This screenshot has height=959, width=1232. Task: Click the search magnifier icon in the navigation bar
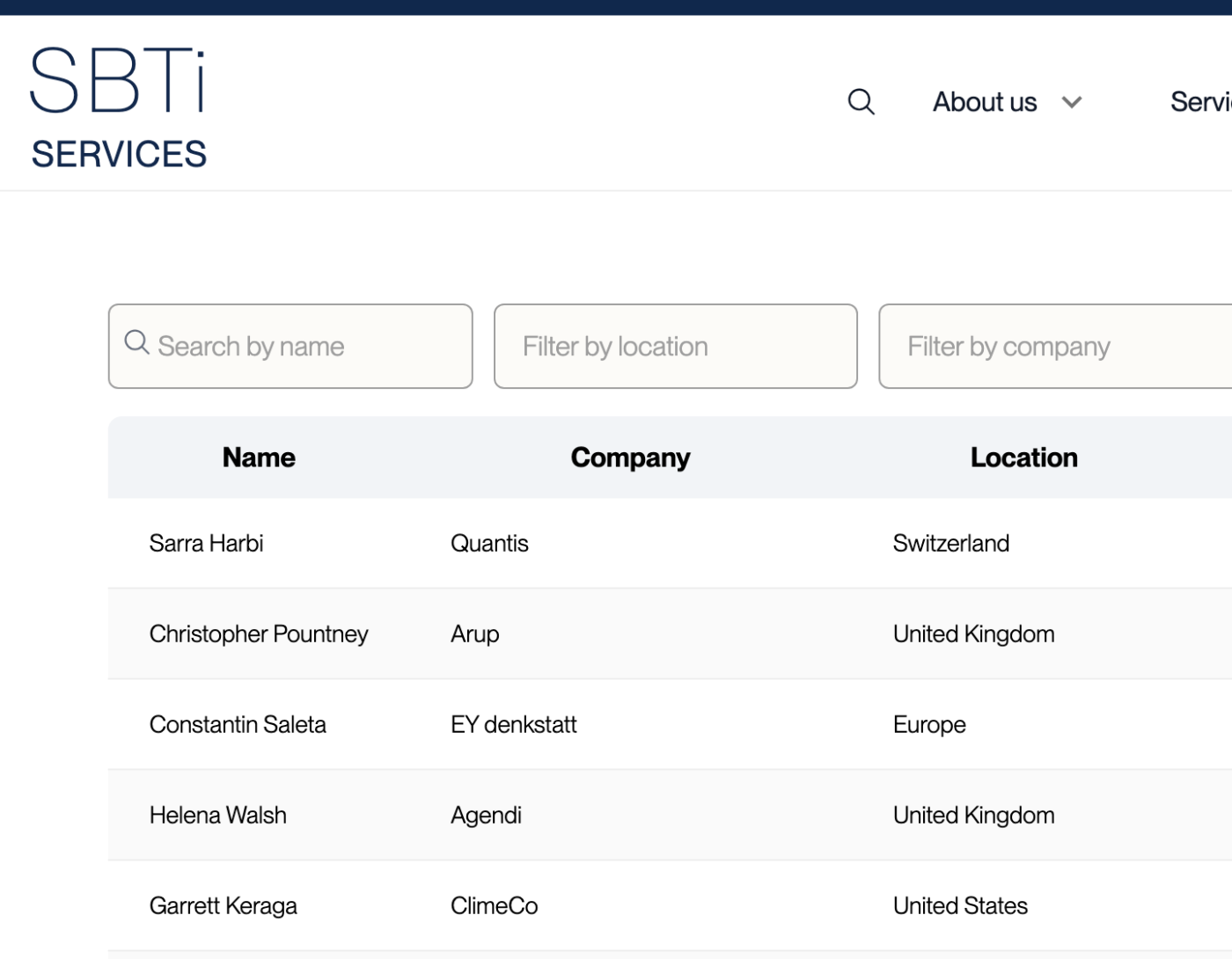[861, 101]
